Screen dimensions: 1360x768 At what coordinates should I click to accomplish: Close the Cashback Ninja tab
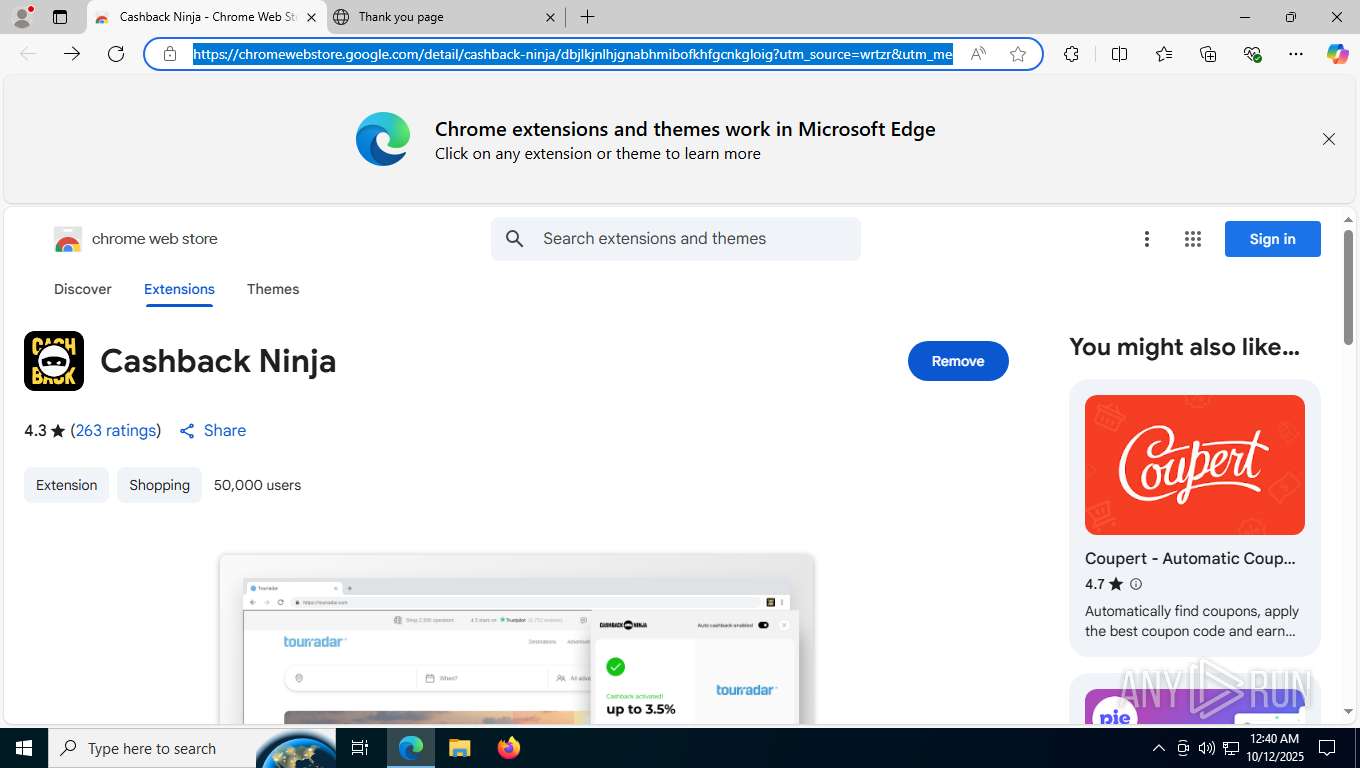(311, 17)
